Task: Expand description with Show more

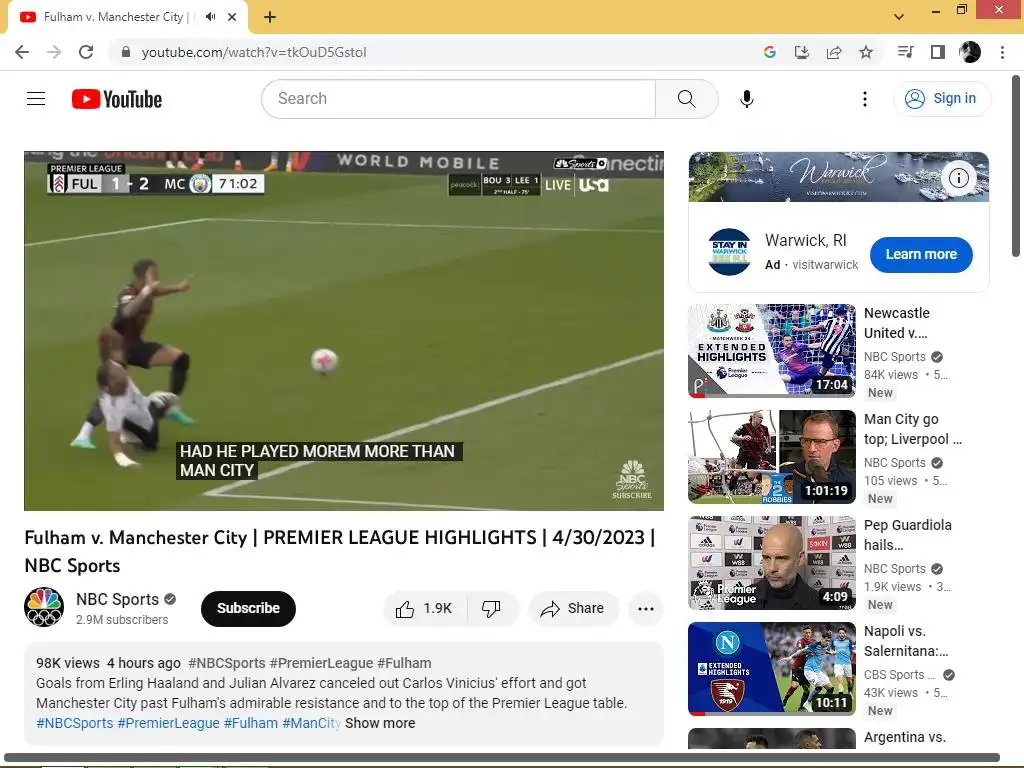Action: coord(380,724)
